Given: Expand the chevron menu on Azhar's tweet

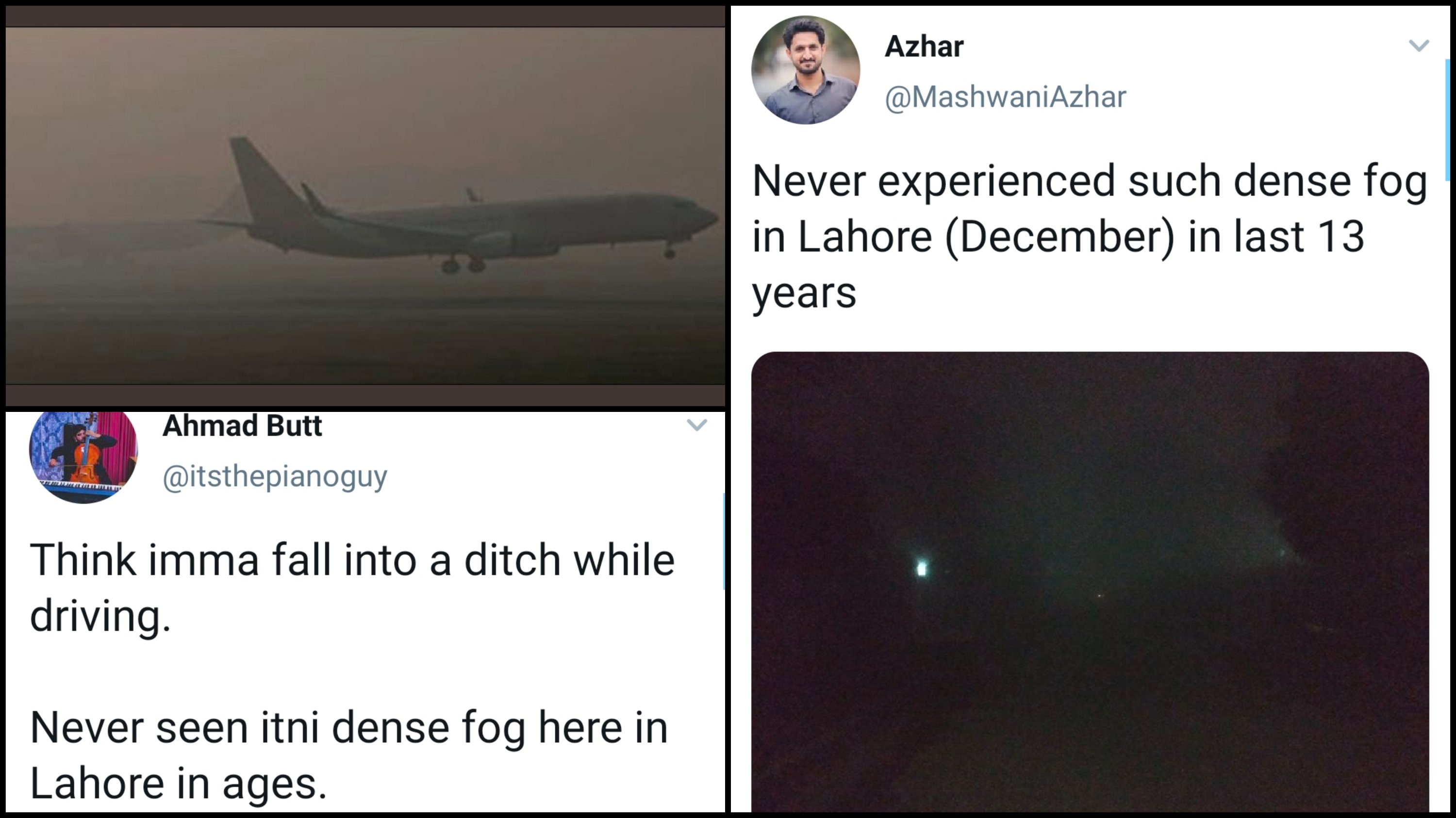Looking at the screenshot, I should click(1419, 45).
